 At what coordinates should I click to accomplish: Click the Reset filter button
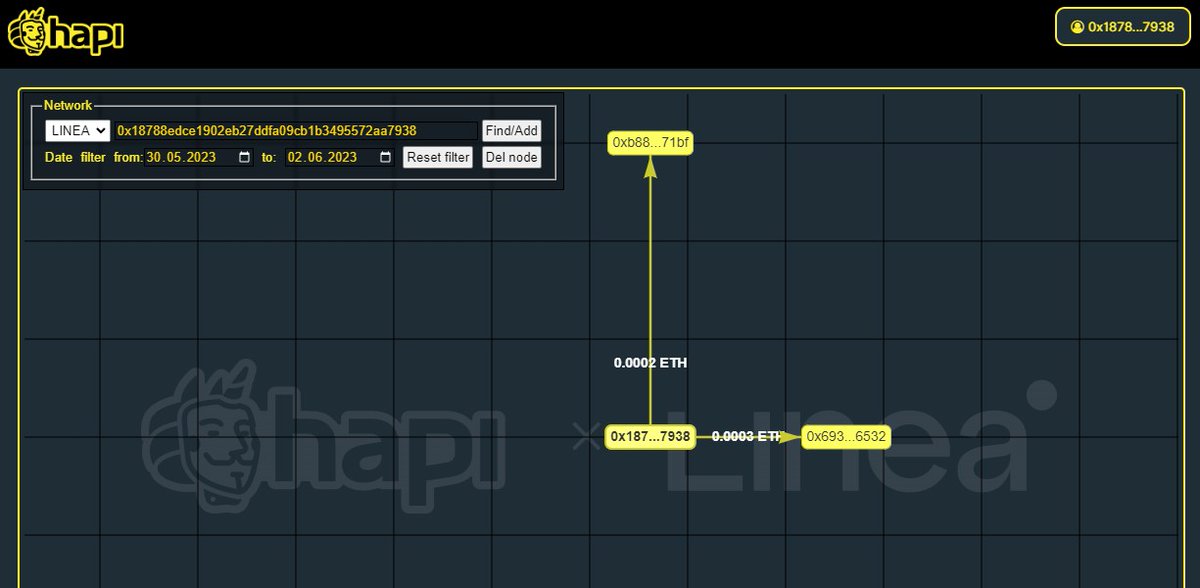(438, 157)
